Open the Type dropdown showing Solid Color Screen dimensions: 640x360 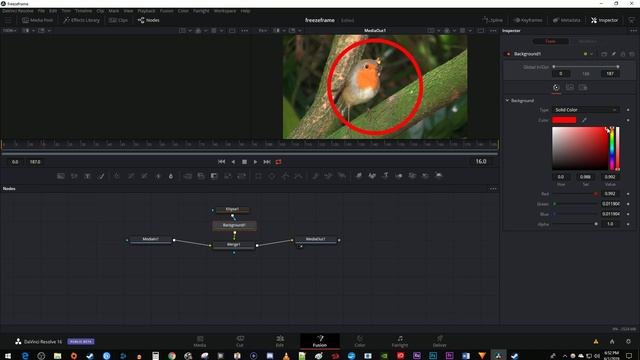coord(585,110)
